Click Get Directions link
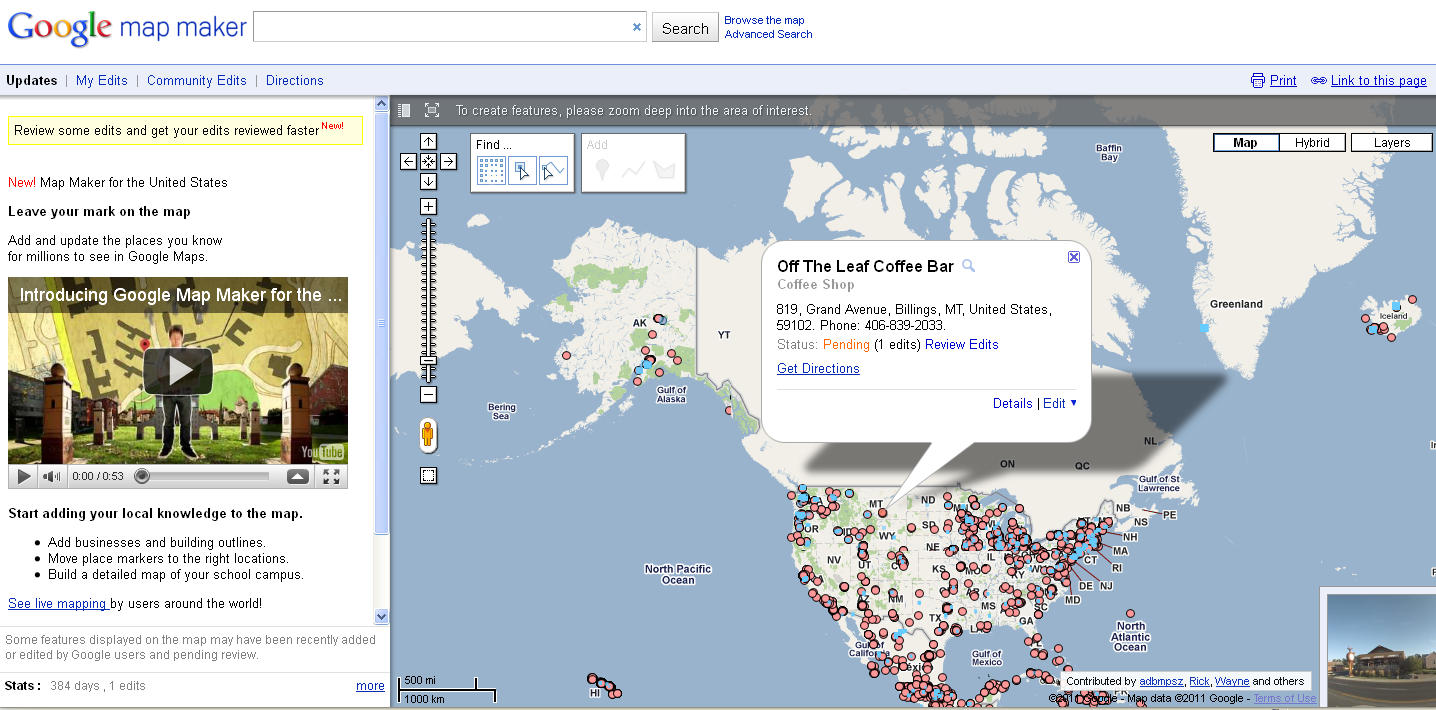This screenshot has width=1436, height=710. tap(818, 368)
